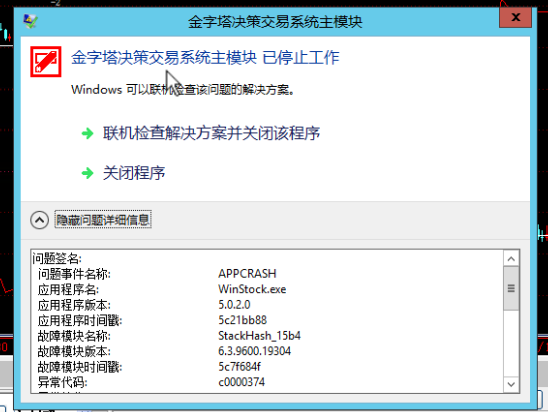Choose 关闭程序 to close the program
The width and height of the screenshot is (548, 412).
tap(134, 173)
